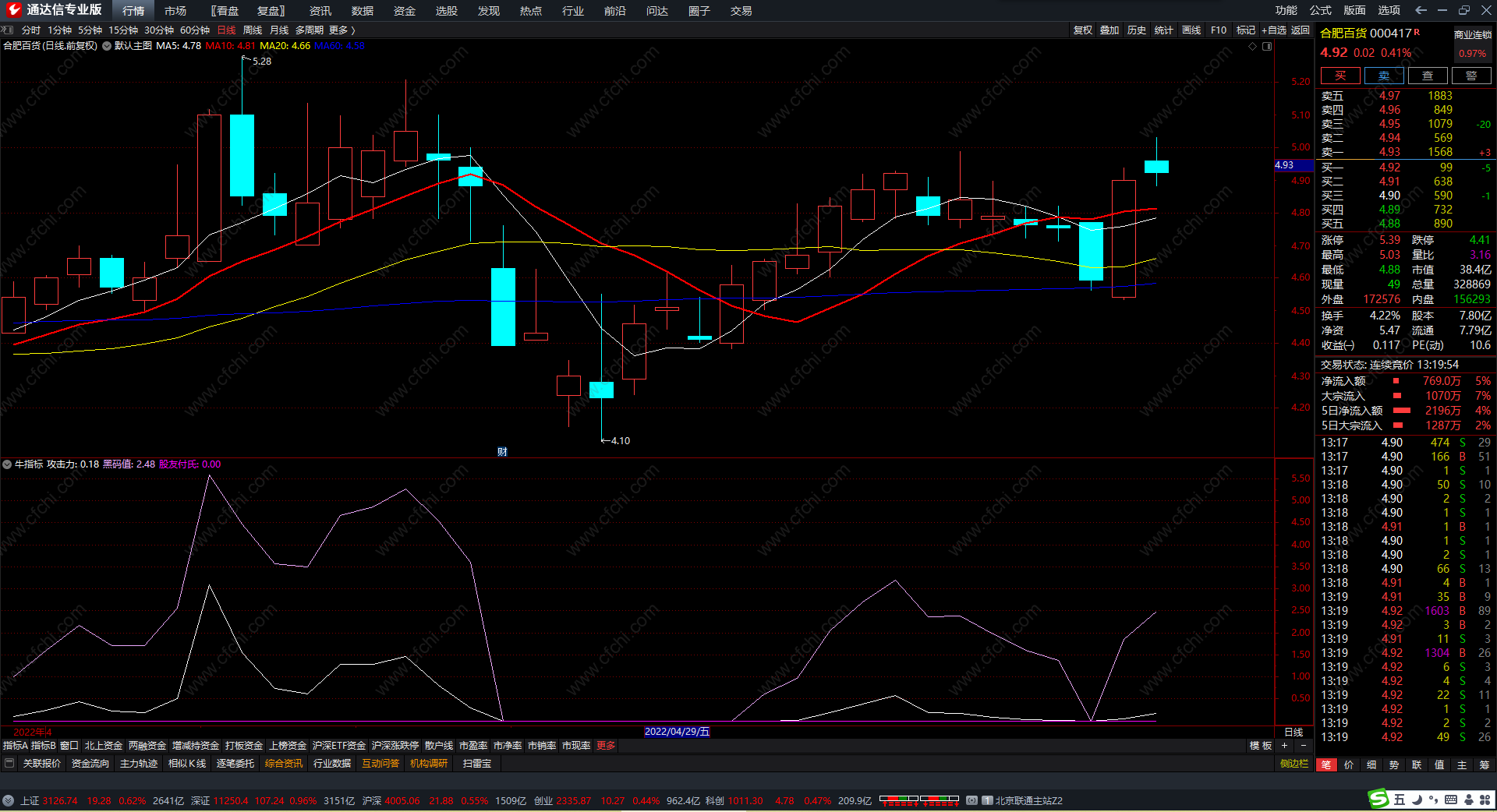Open the 资金流向 bottom tab

[90, 764]
